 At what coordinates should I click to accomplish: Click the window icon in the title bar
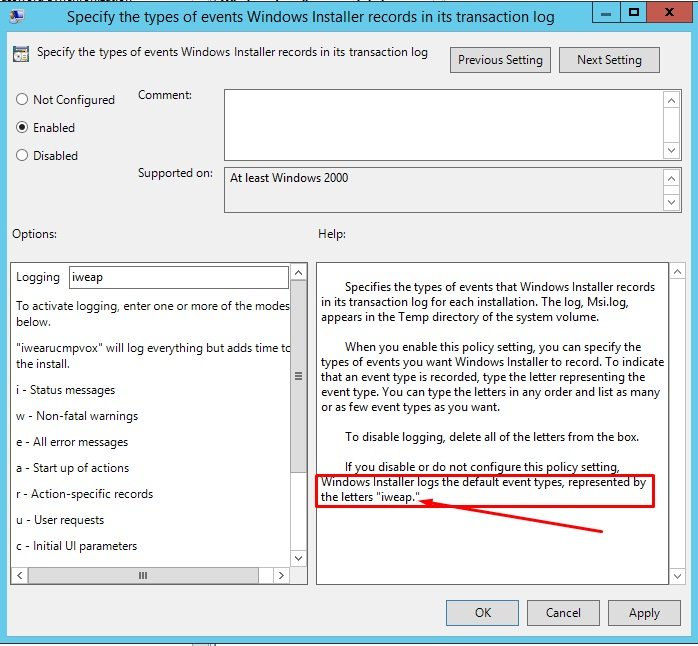[x=17, y=16]
